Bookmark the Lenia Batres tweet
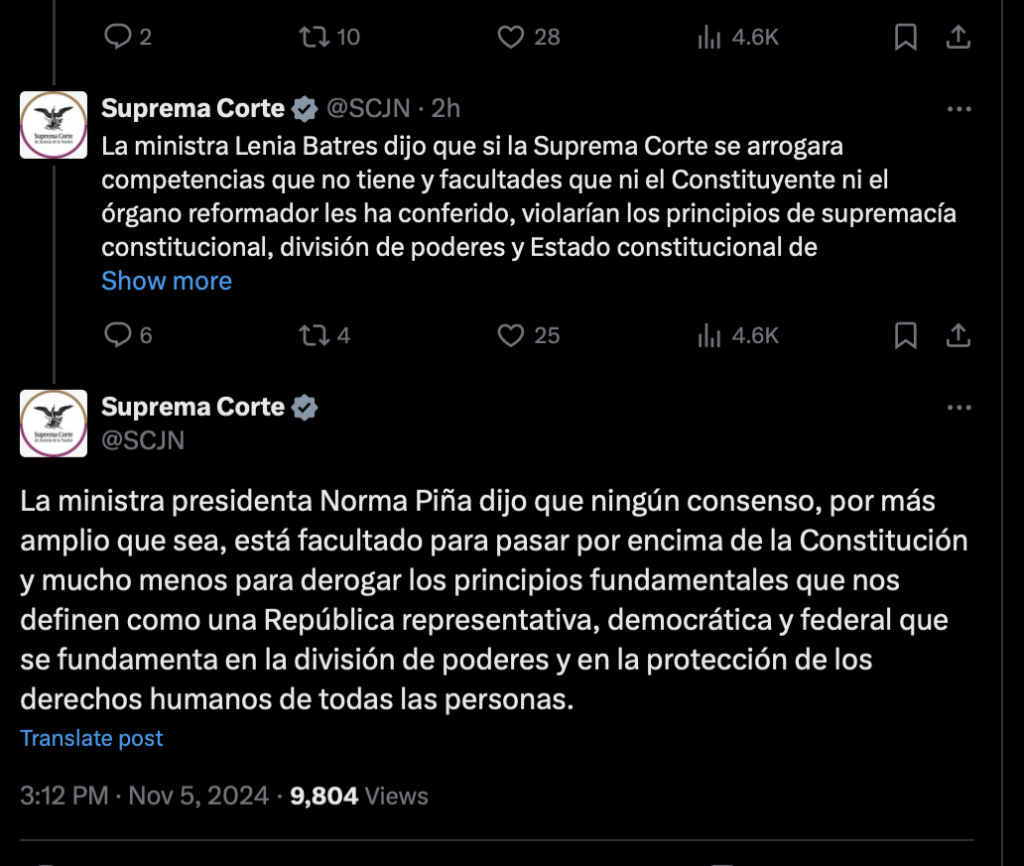This screenshot has height=866, width=1024. [905, 335]
